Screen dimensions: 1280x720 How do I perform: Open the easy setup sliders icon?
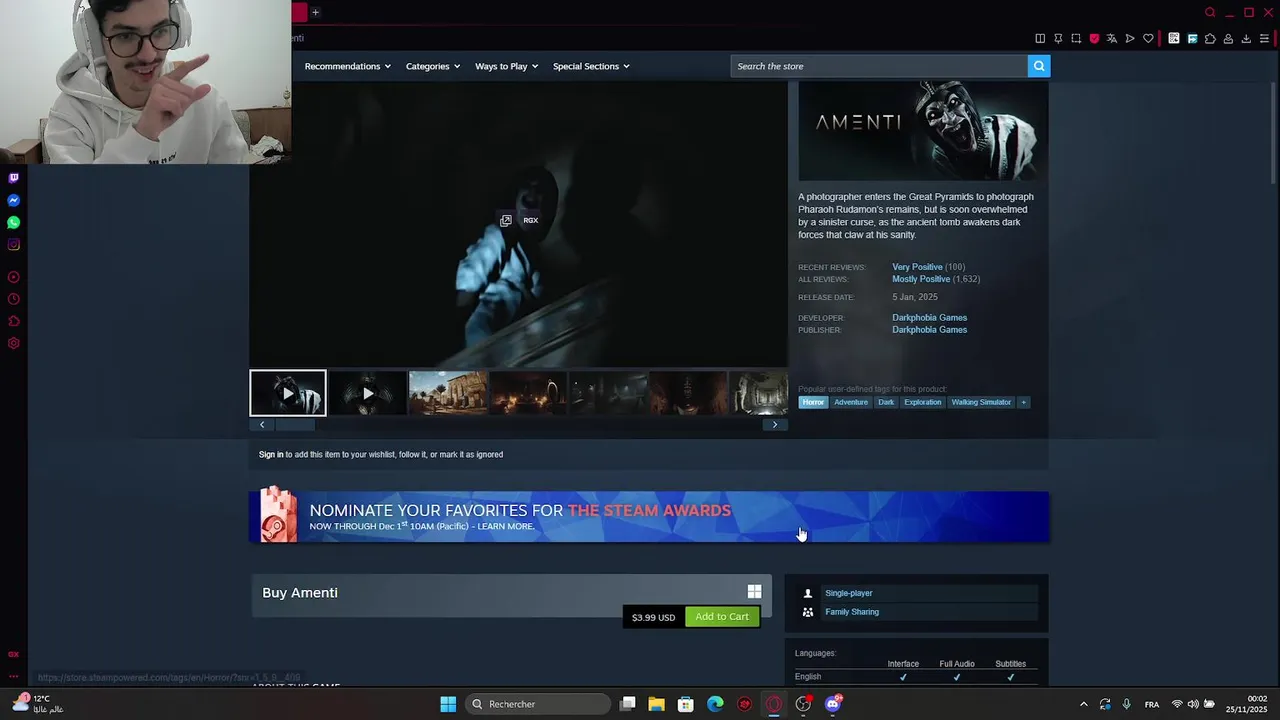1264,38
